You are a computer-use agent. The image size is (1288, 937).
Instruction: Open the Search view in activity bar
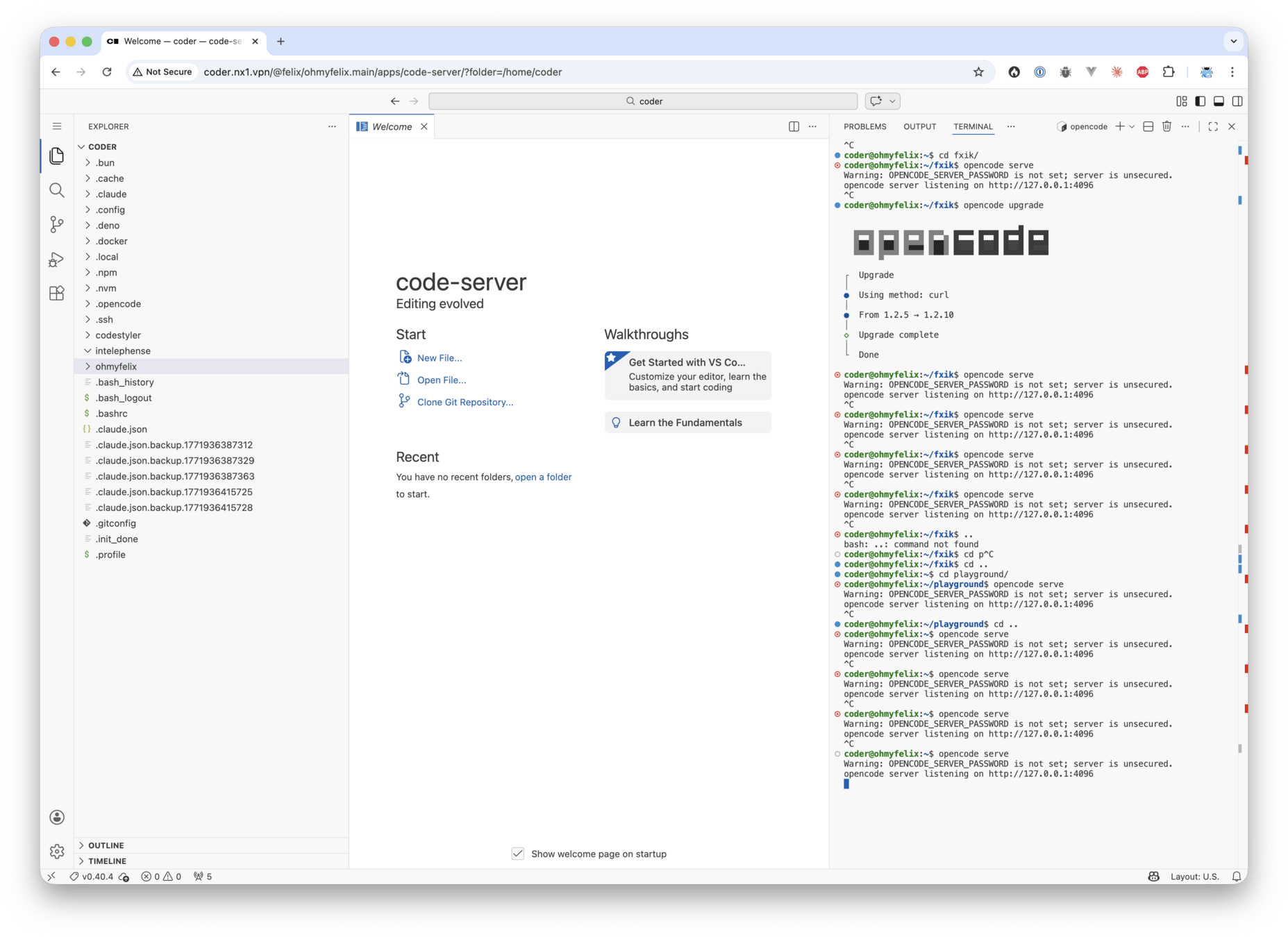pos(57,190)
